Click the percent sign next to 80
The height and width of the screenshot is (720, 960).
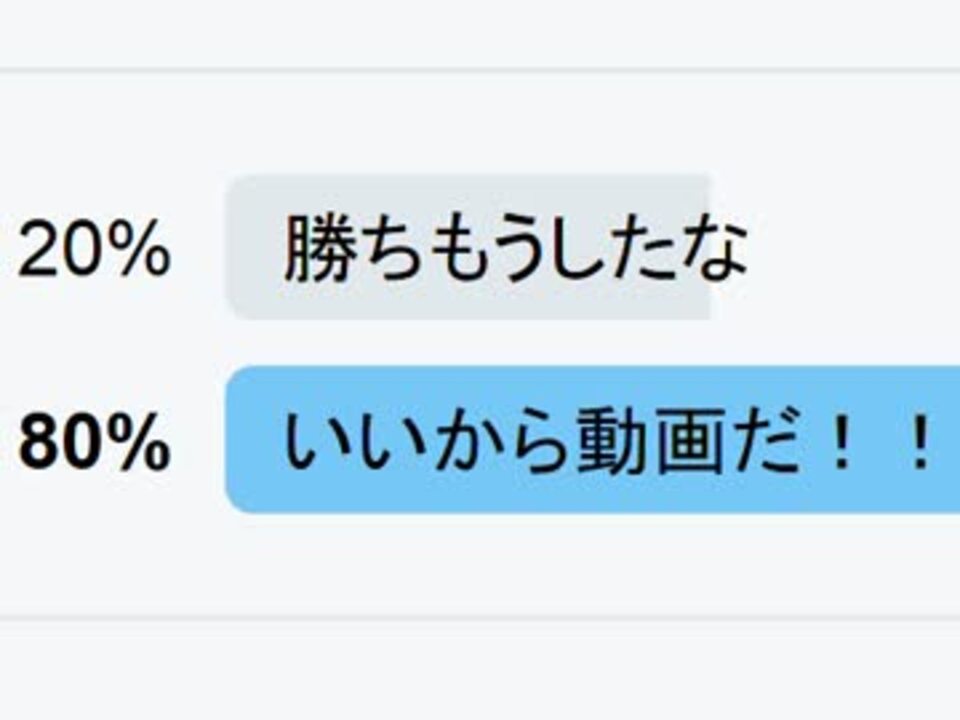[142, 441]
